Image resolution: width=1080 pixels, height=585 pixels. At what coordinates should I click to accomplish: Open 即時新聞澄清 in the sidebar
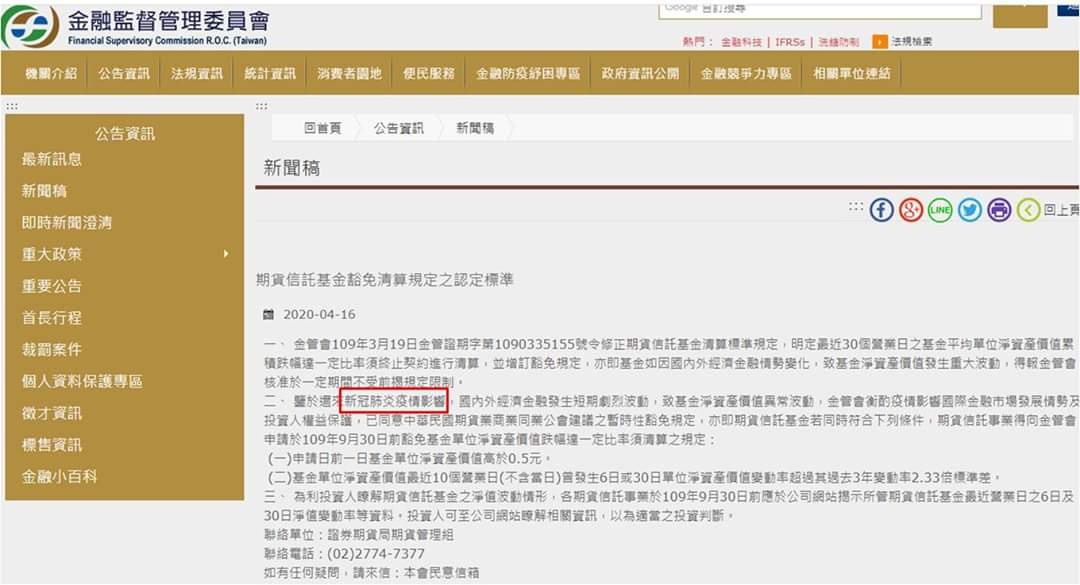[x=67, y=223]
